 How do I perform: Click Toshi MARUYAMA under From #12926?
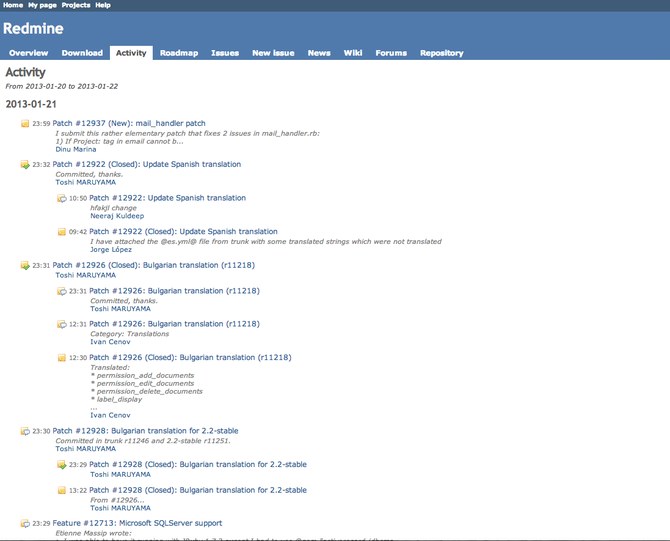tap(120, 509)
